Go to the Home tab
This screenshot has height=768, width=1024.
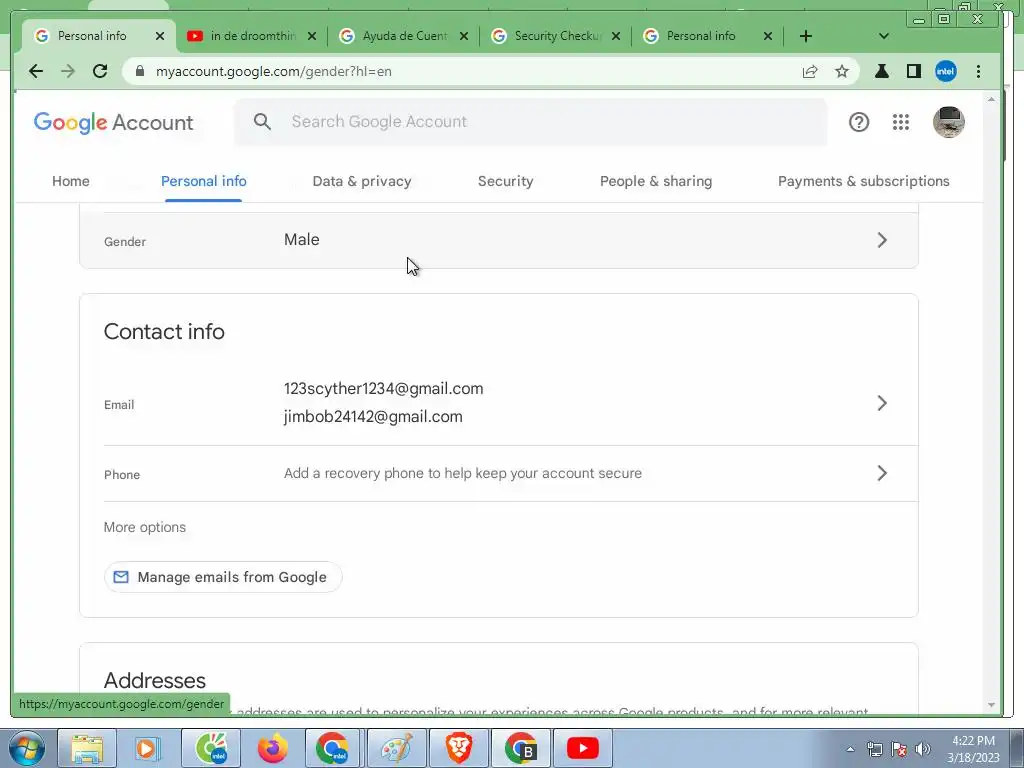(x=71, y=181)
